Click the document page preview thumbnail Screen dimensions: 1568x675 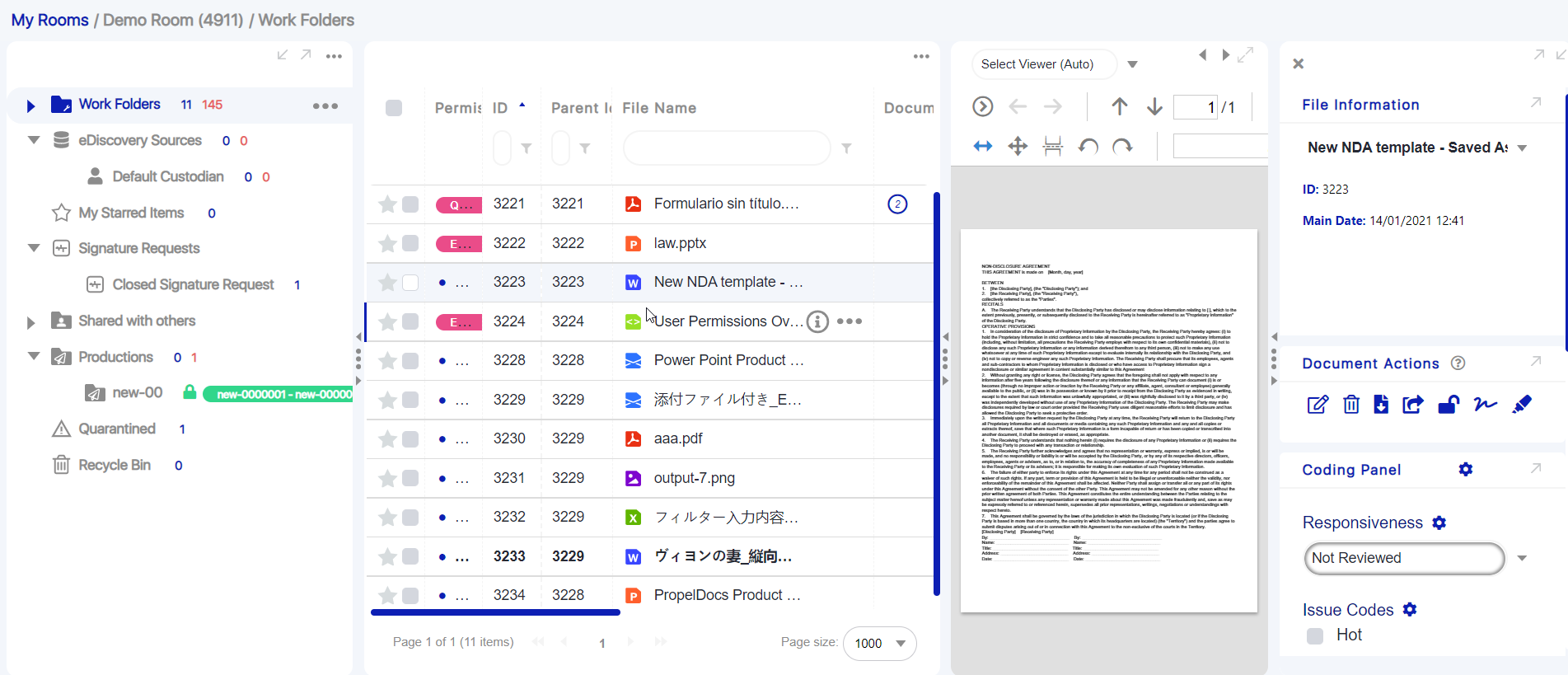tap(1109, 420)
